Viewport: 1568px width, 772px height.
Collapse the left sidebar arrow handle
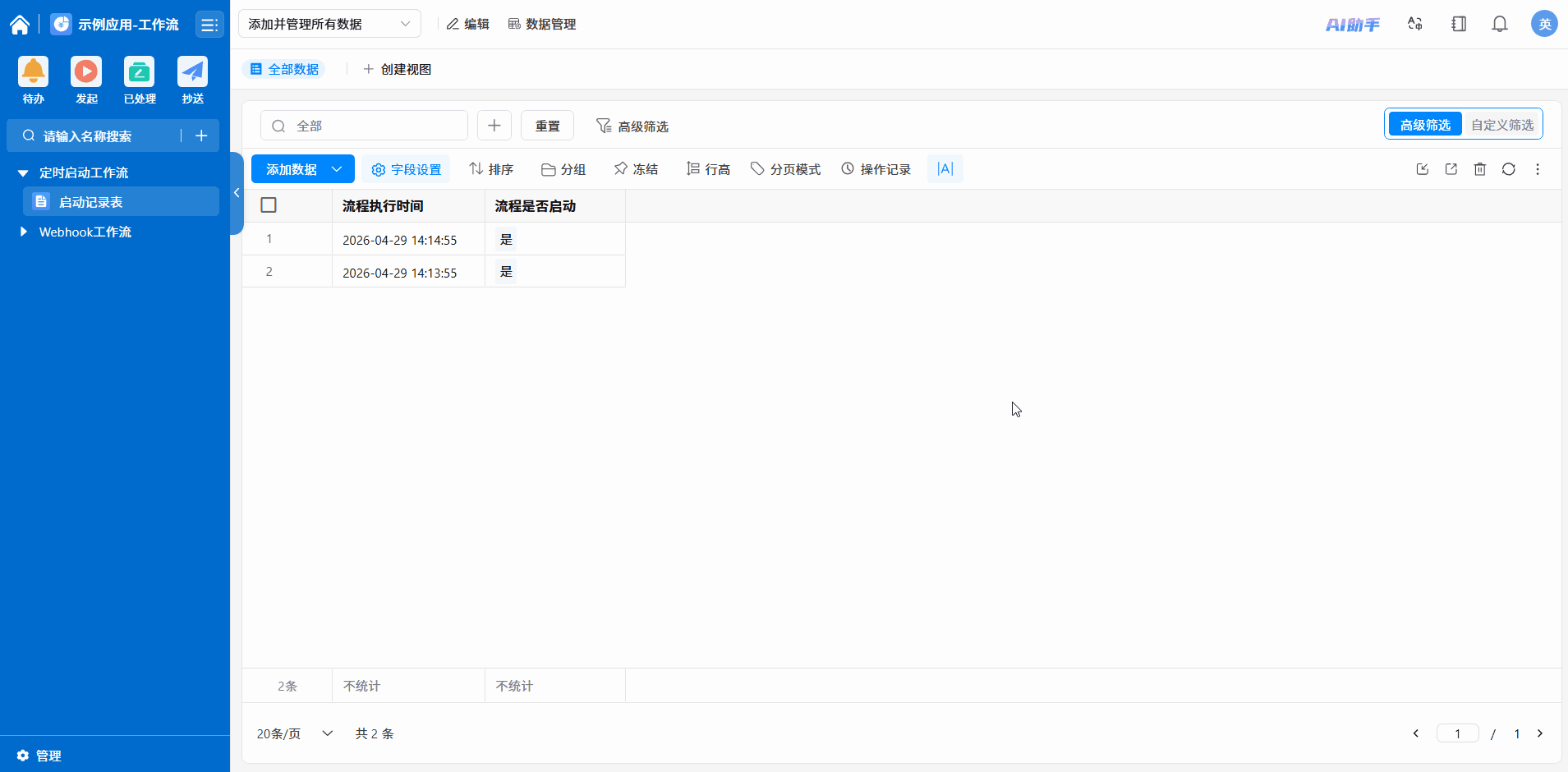(x=237, y=193)
